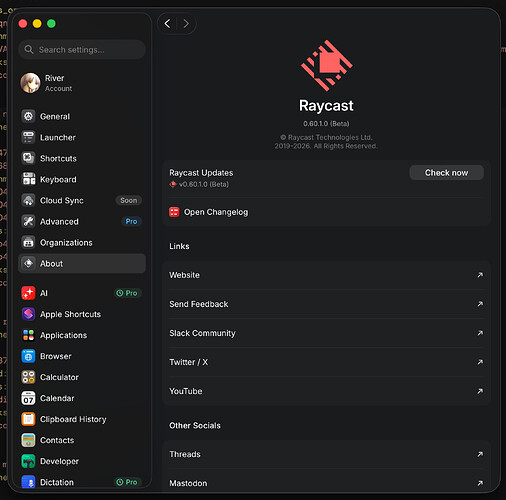
Task: Select the Cloud Sync icon
Action: click(x=28, y=200)
